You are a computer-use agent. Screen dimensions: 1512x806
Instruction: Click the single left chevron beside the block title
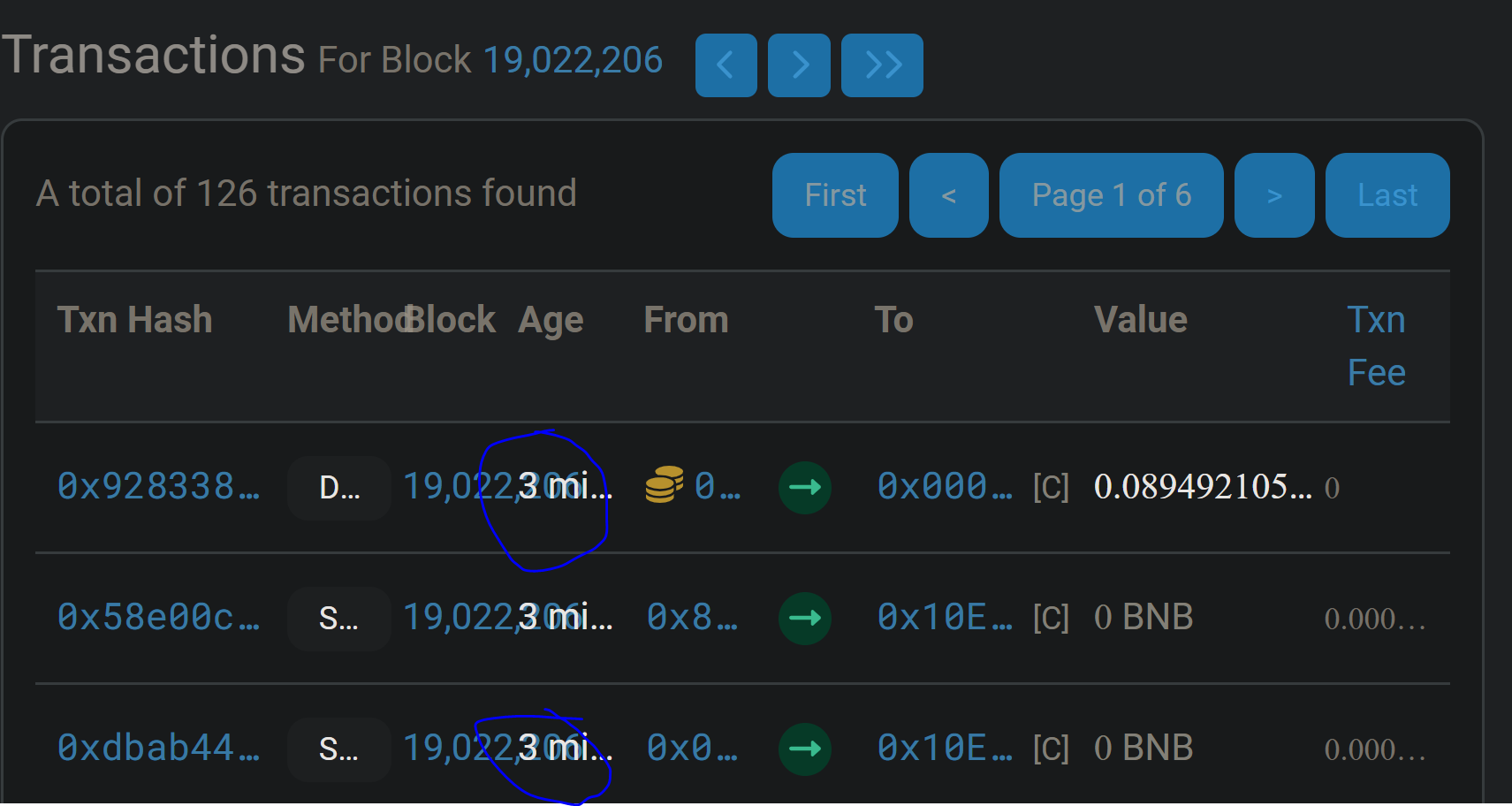click(726, 64)
